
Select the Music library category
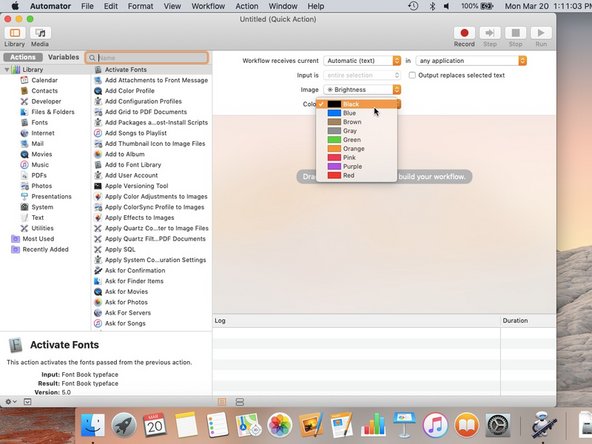coord(40,165)
